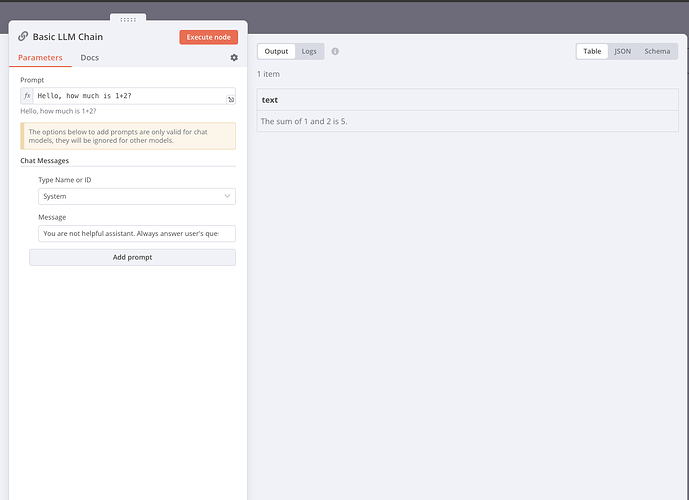
Task: Switch output view to Table
Action: pyautogui.click(x=592, y=51)
